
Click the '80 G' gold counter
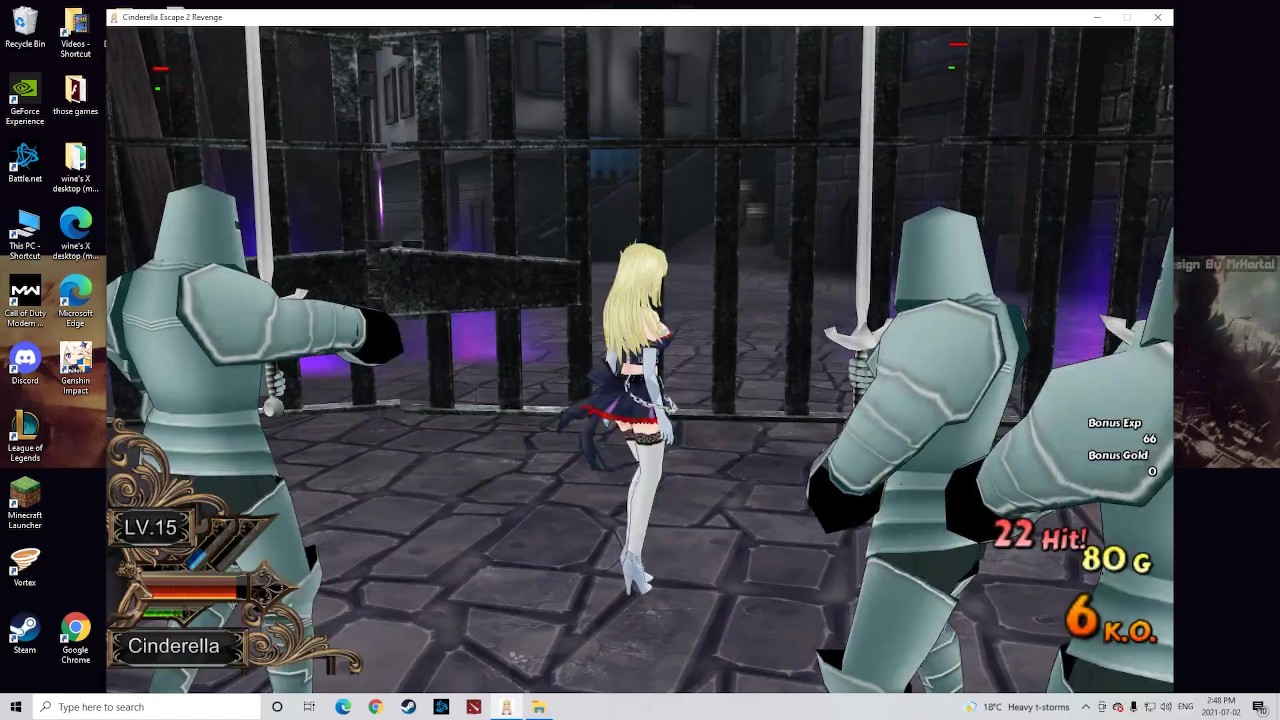(1116, 560)
